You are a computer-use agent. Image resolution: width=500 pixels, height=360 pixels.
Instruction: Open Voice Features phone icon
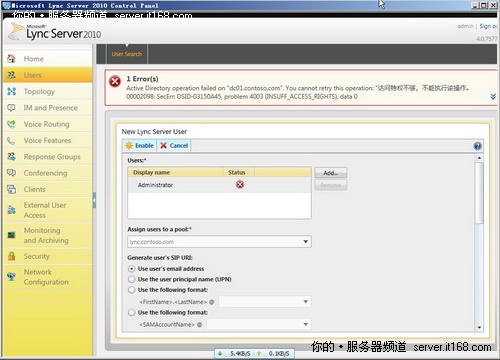click(x=11, y=140)
